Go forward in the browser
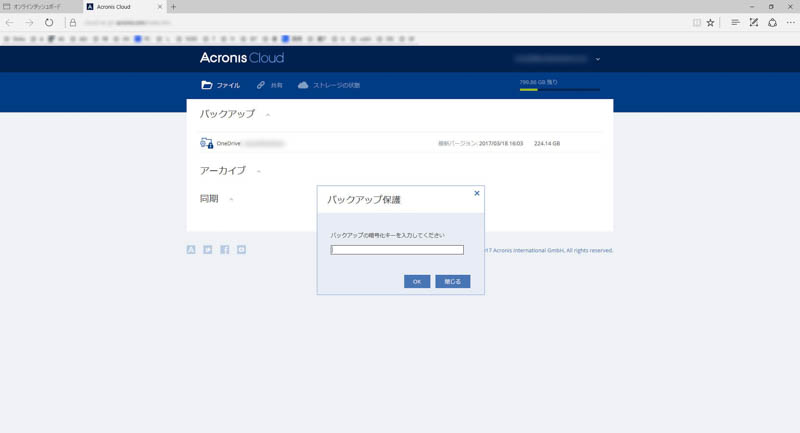Image resolution: width=800 pixels, height=433 pixels. tap(29, 22)
